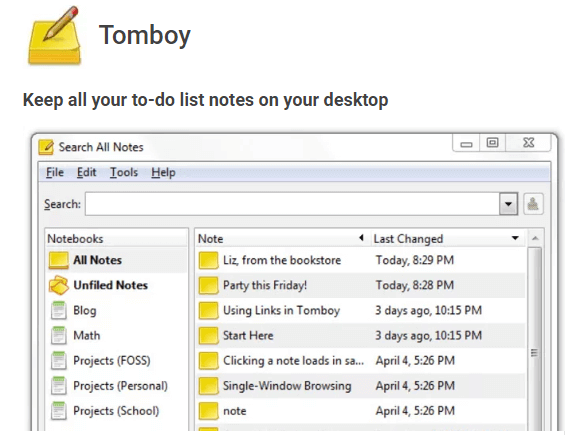Select note 'Single-Window Browsing'

pos(287,386)
